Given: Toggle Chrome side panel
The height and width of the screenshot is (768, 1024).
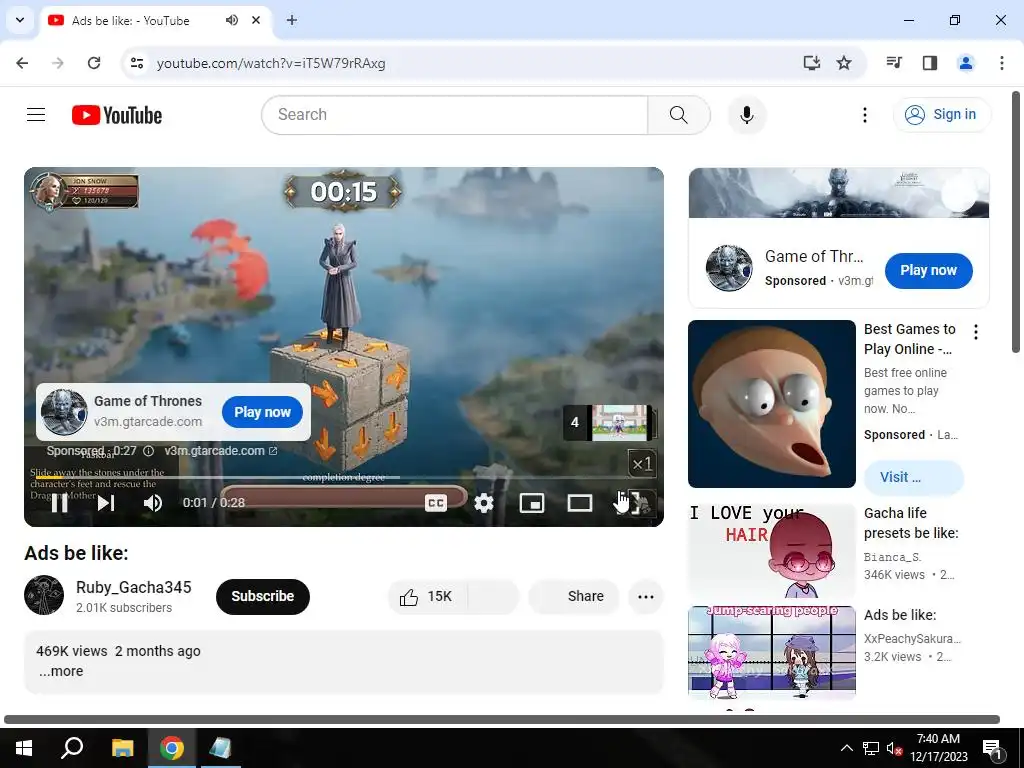Looking at the screenshot, I should (930, 63).
